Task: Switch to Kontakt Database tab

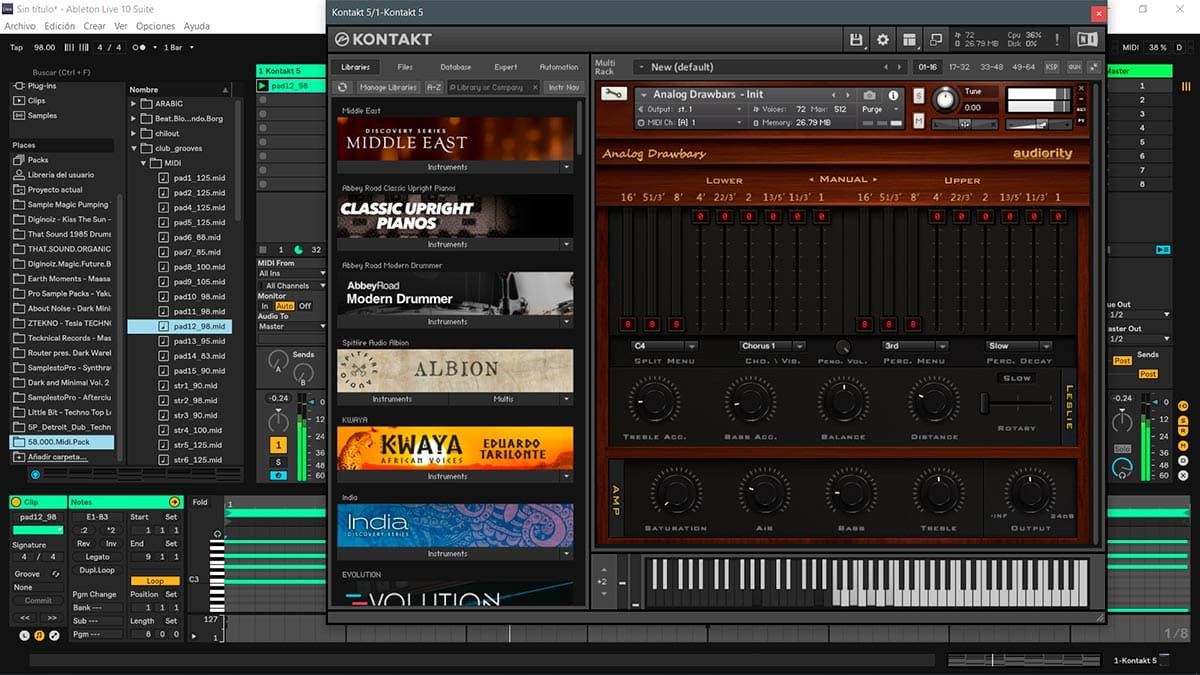Action: pyautogui.click(x=455, y=67)
